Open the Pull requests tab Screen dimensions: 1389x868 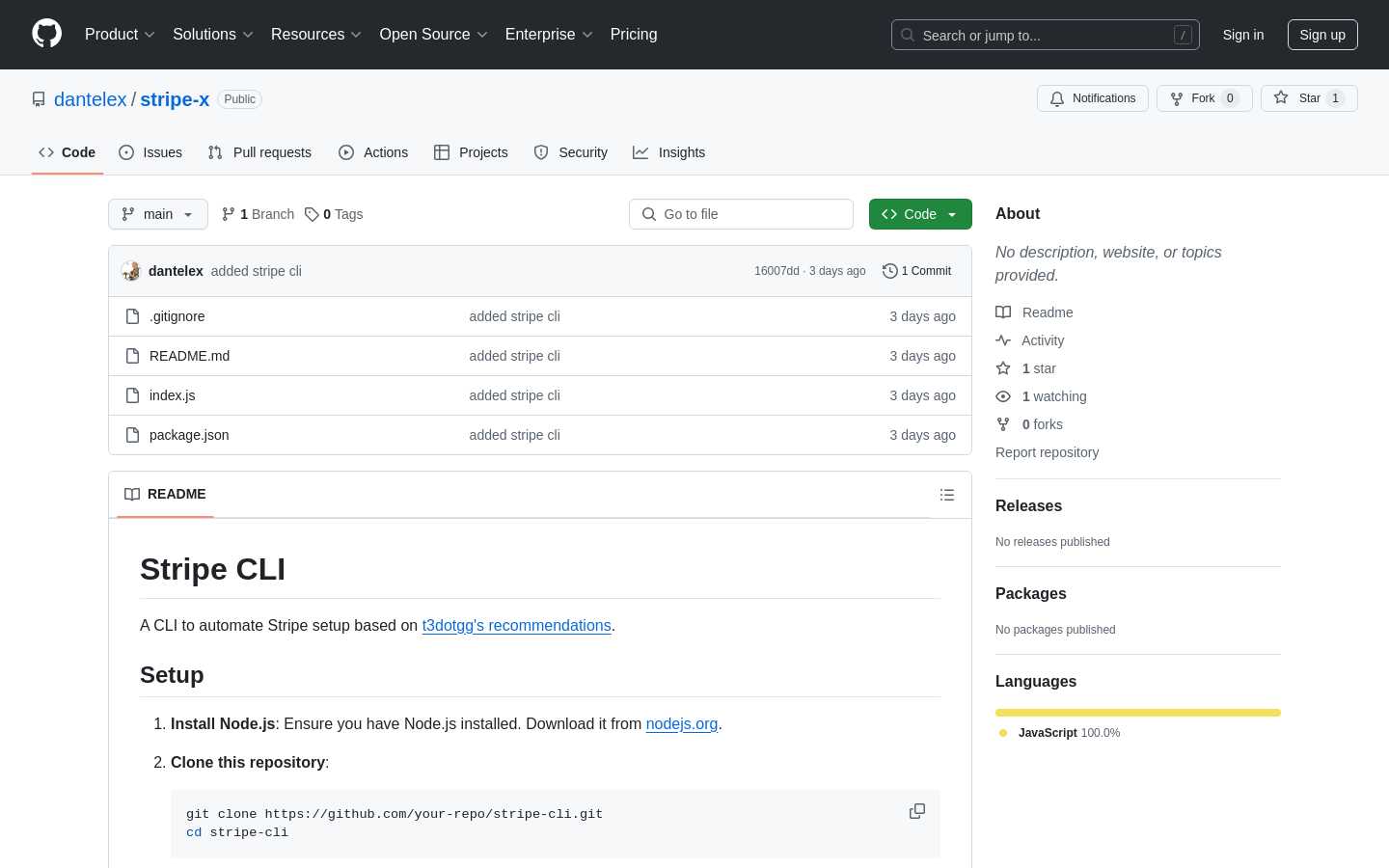tap(259, 152)
